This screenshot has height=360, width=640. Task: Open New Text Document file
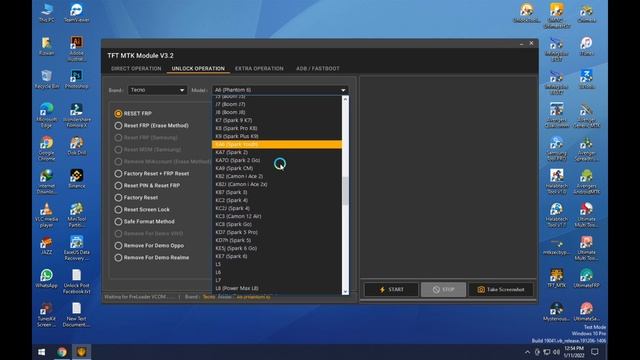click(x=76, y=315)
